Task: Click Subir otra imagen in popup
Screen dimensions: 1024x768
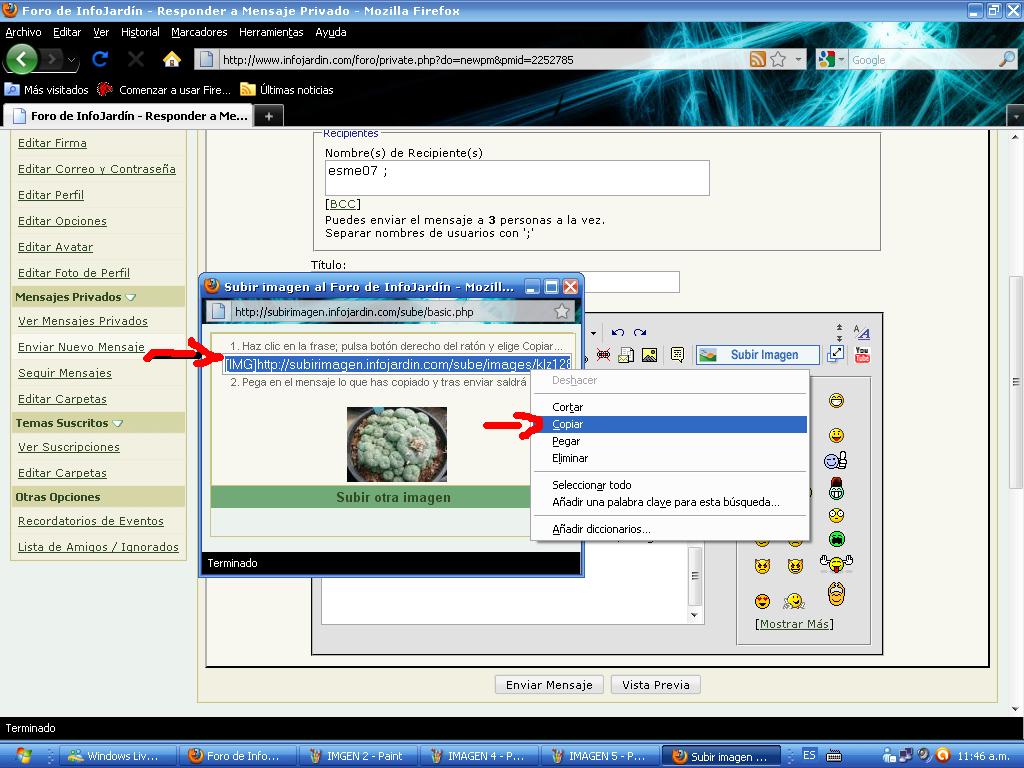Action: tap(393, 497)
